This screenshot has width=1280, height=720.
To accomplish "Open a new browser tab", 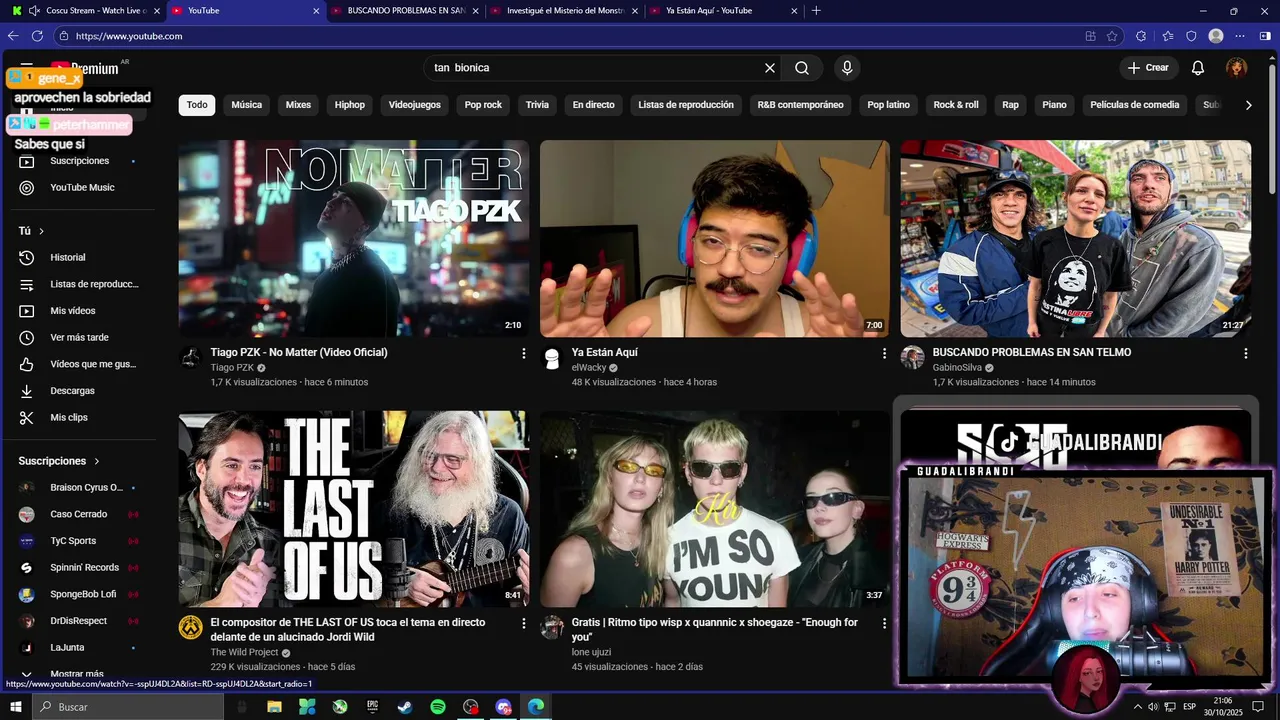I will (816, 11).
